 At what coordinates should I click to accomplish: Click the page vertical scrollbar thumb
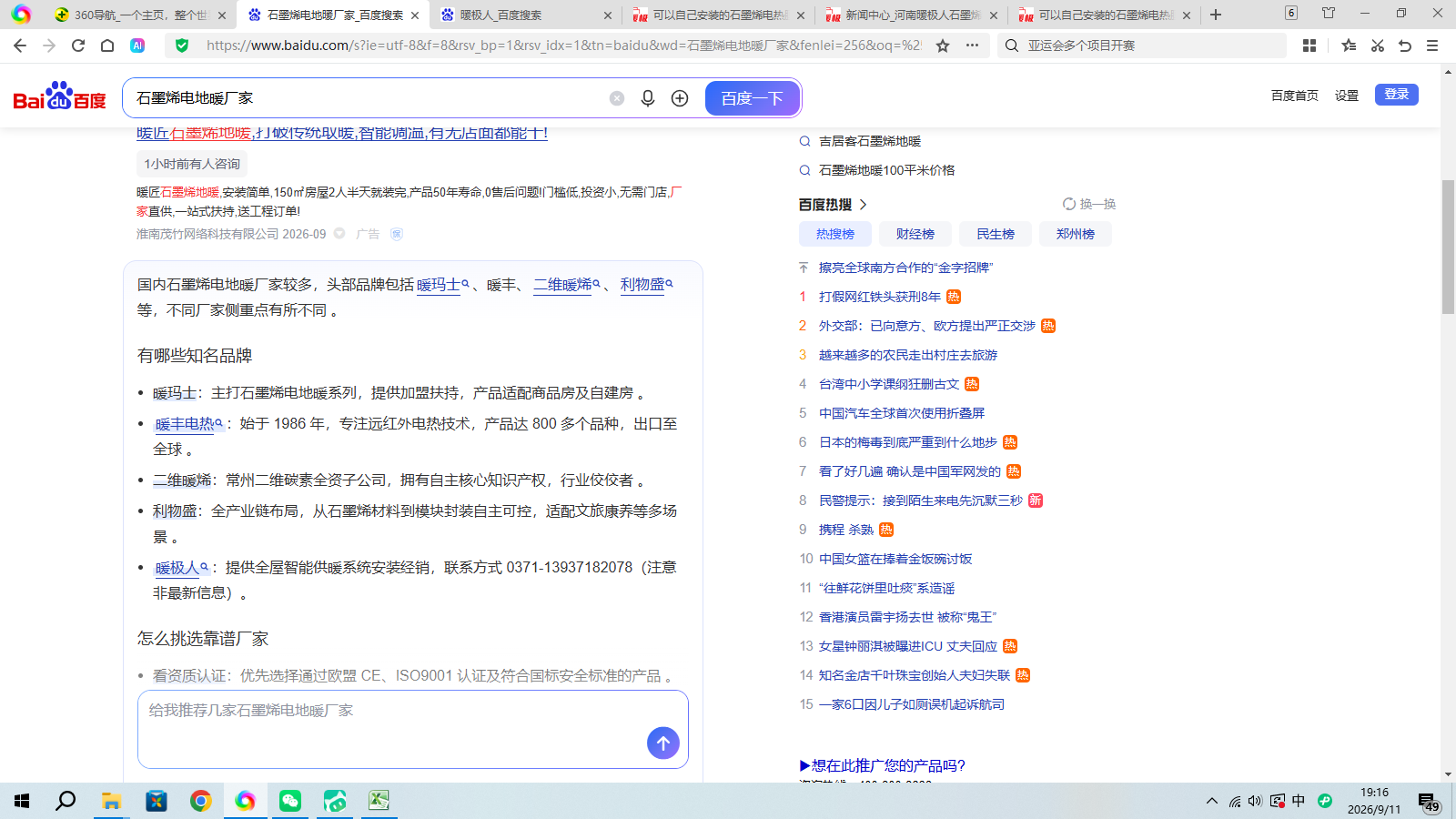(1448, 248)
